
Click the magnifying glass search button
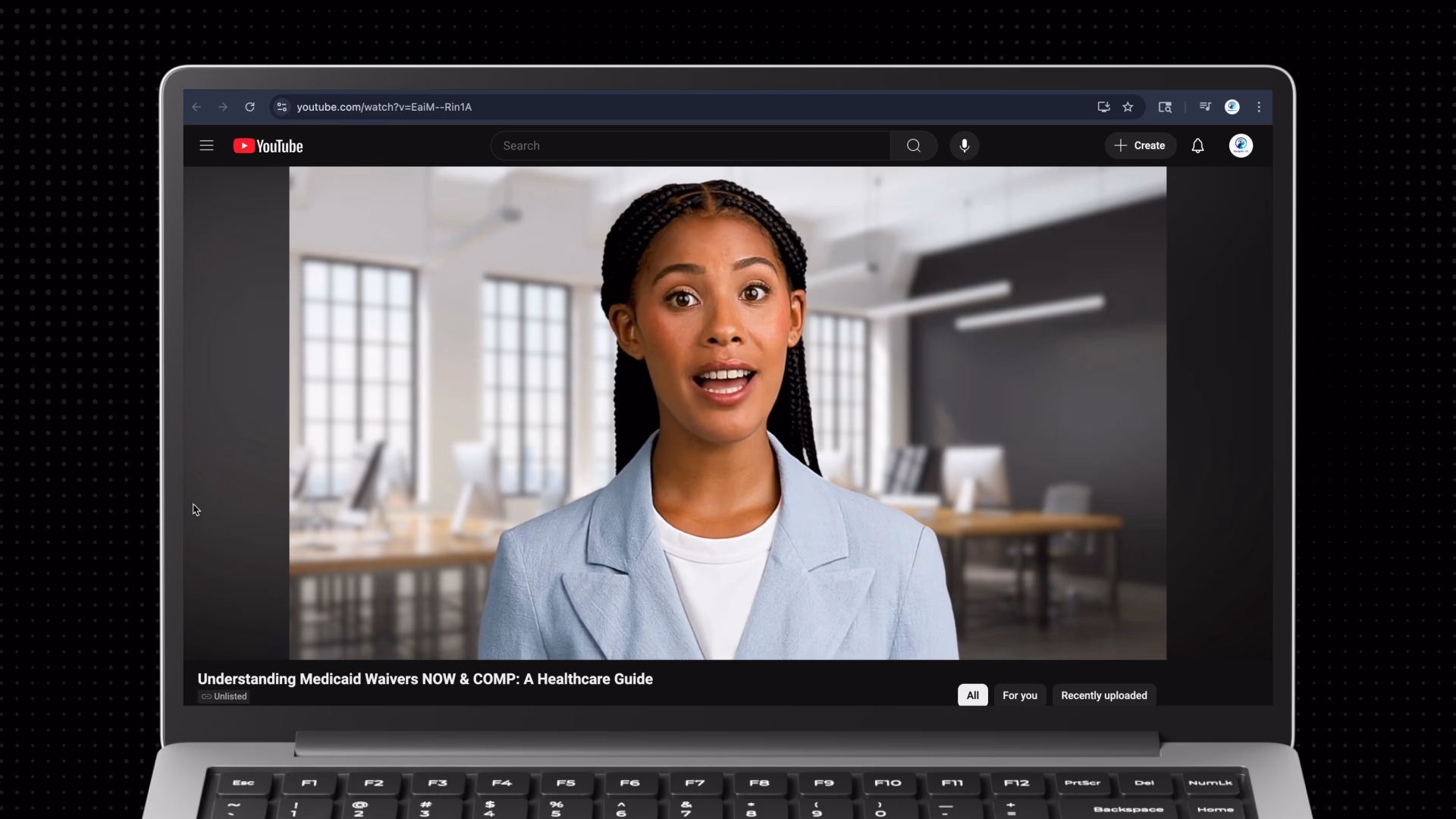[914, 146]
